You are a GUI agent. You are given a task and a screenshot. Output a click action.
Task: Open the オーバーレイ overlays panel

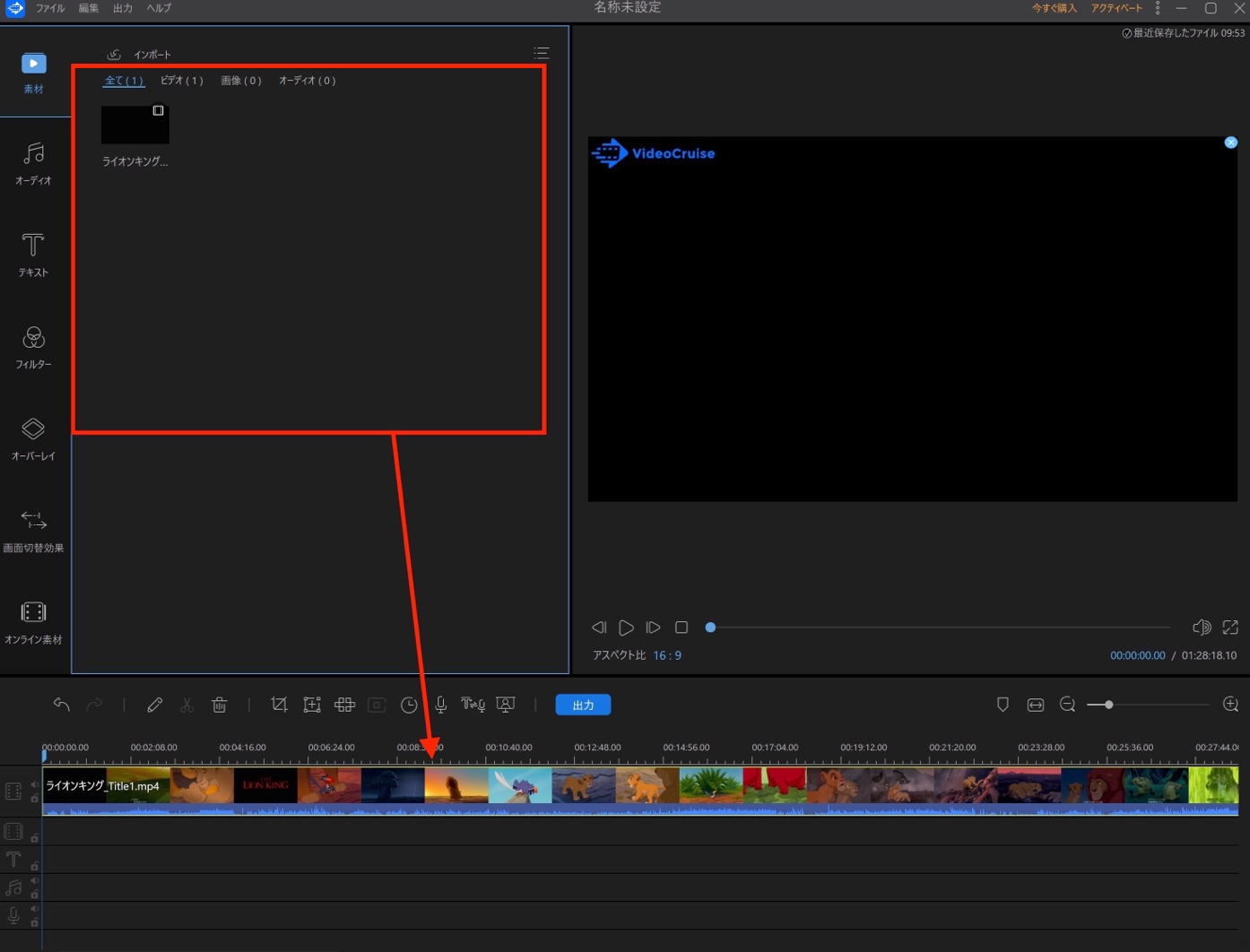33,439
